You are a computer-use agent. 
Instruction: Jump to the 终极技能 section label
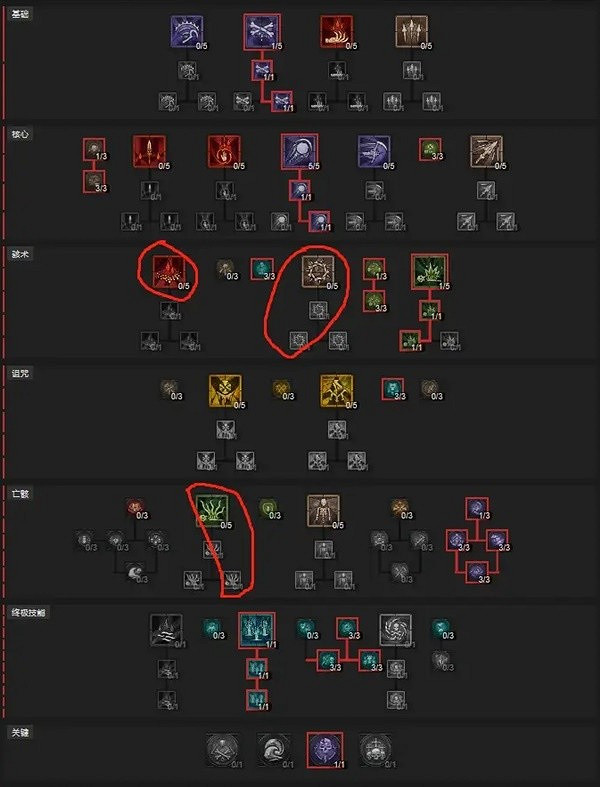click(x=28, y=613)
